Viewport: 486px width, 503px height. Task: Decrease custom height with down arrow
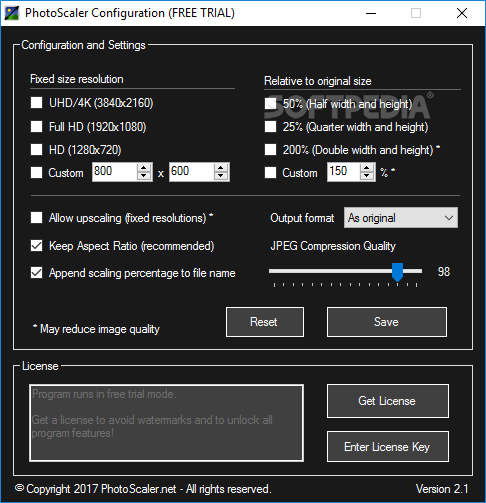coord(221,176)
